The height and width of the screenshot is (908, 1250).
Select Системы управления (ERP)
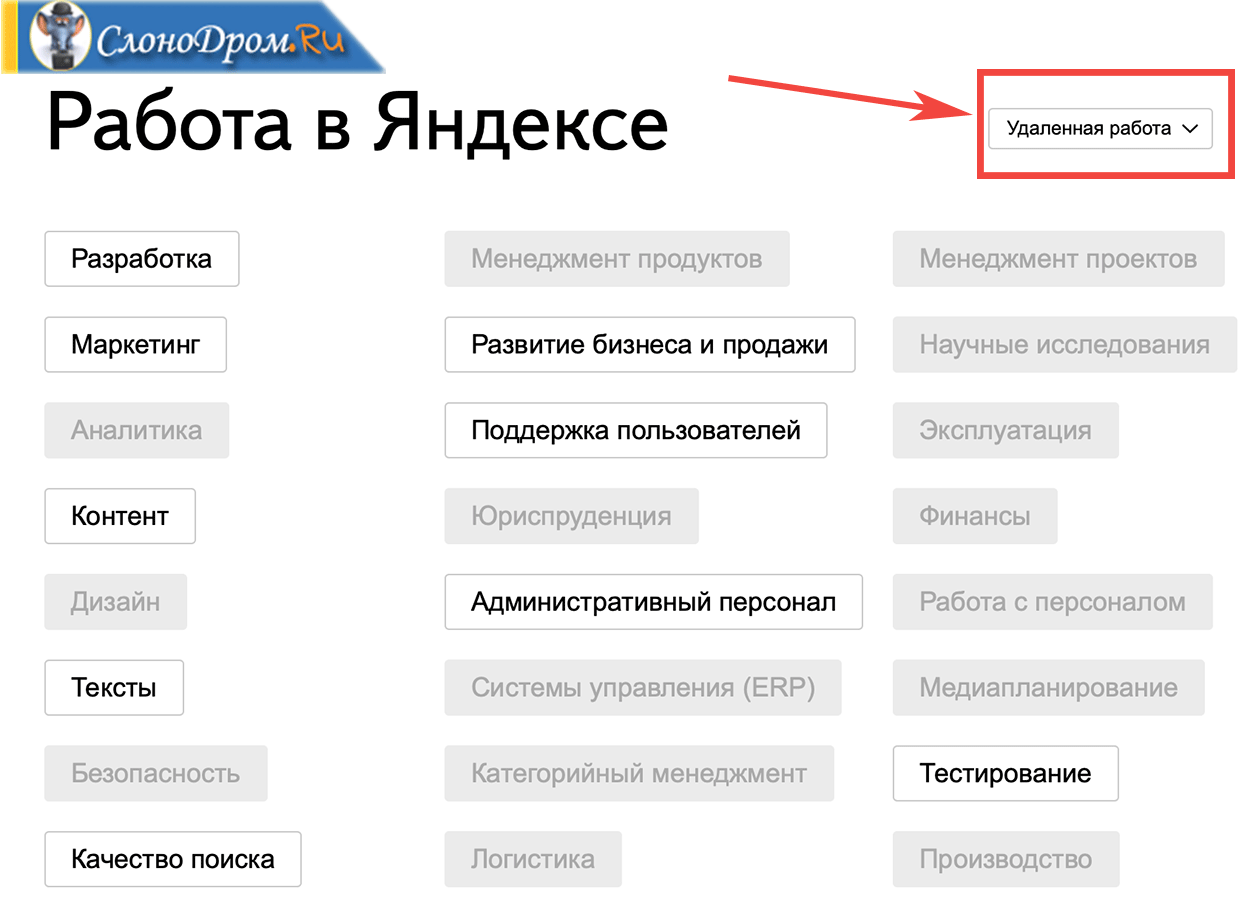(x=643, y=688)
